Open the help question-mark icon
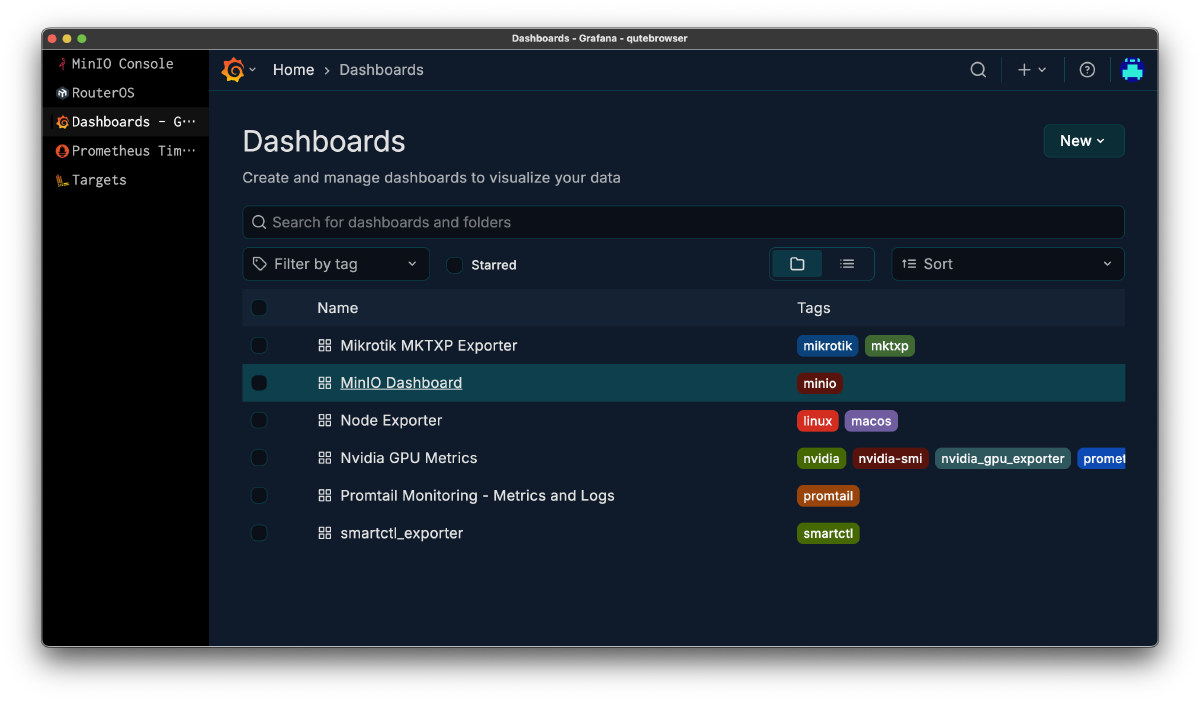Viewport: 1200px width, 702px height. 1087,69
